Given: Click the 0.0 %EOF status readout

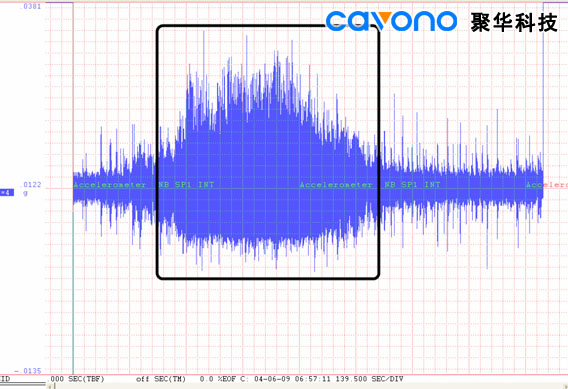Looking at the screenshot, I should [217, 379].
